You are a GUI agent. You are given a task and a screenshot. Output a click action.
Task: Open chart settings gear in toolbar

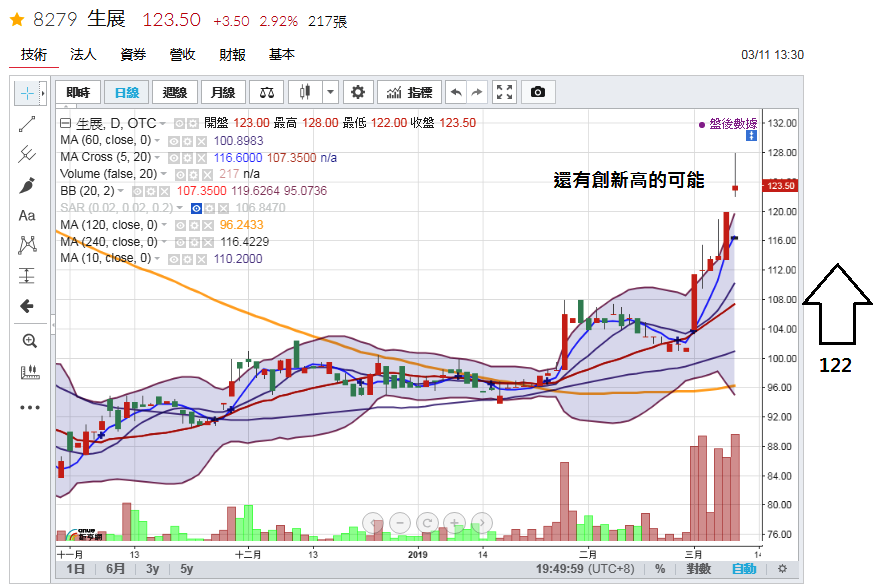358,92
